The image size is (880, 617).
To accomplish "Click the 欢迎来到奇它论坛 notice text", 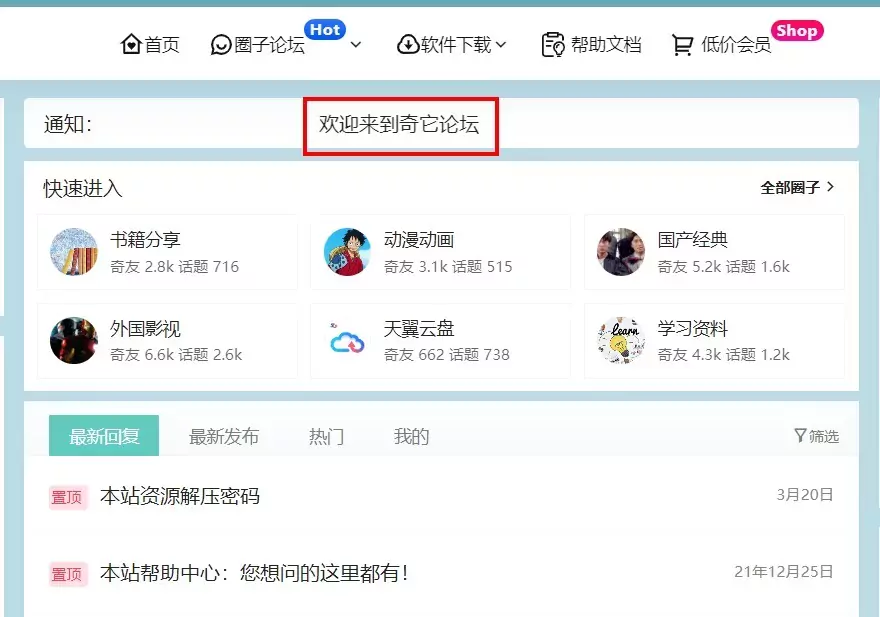I will point(399,126).
